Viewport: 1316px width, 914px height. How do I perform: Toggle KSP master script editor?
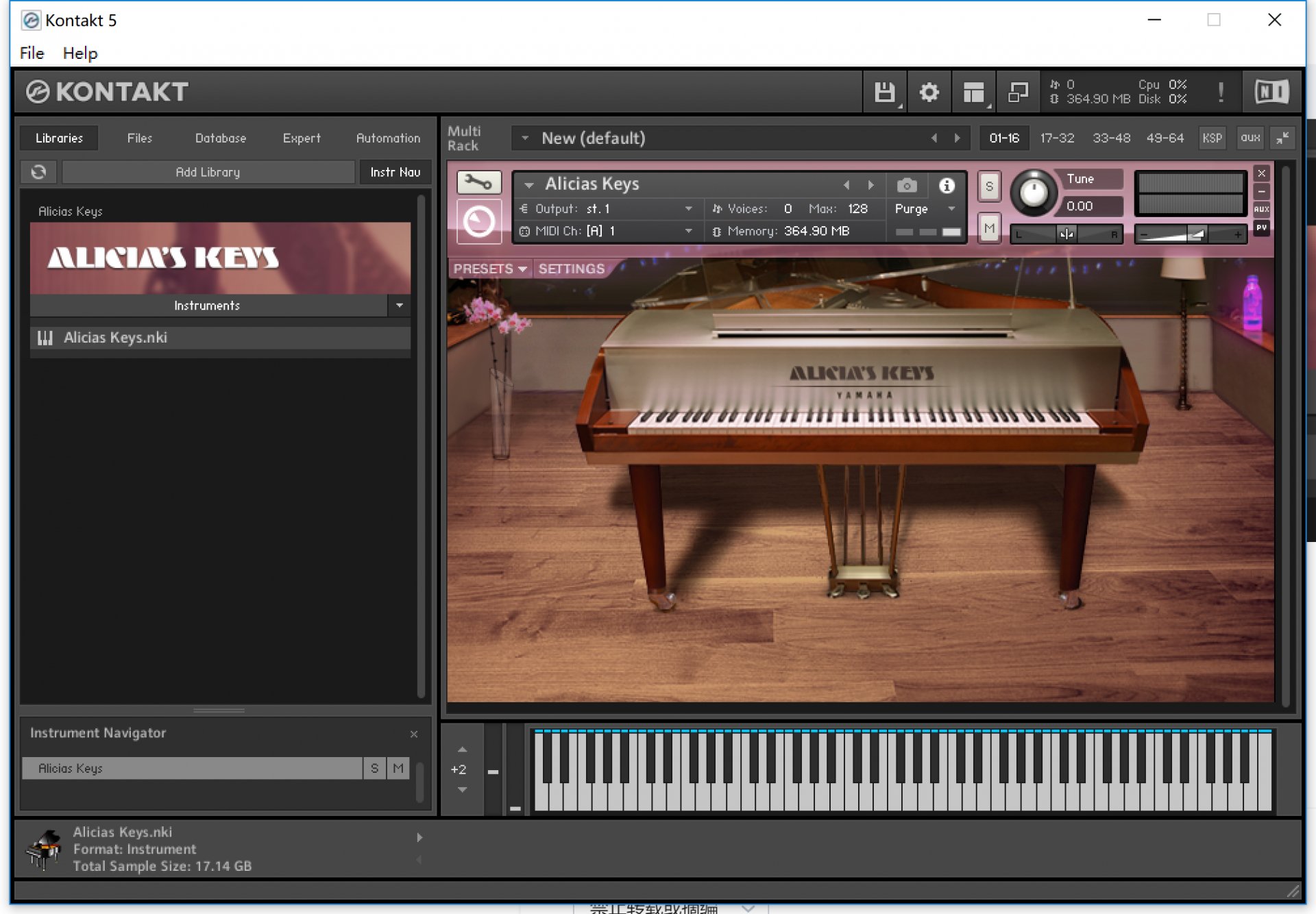click(x=1212, y=138)
